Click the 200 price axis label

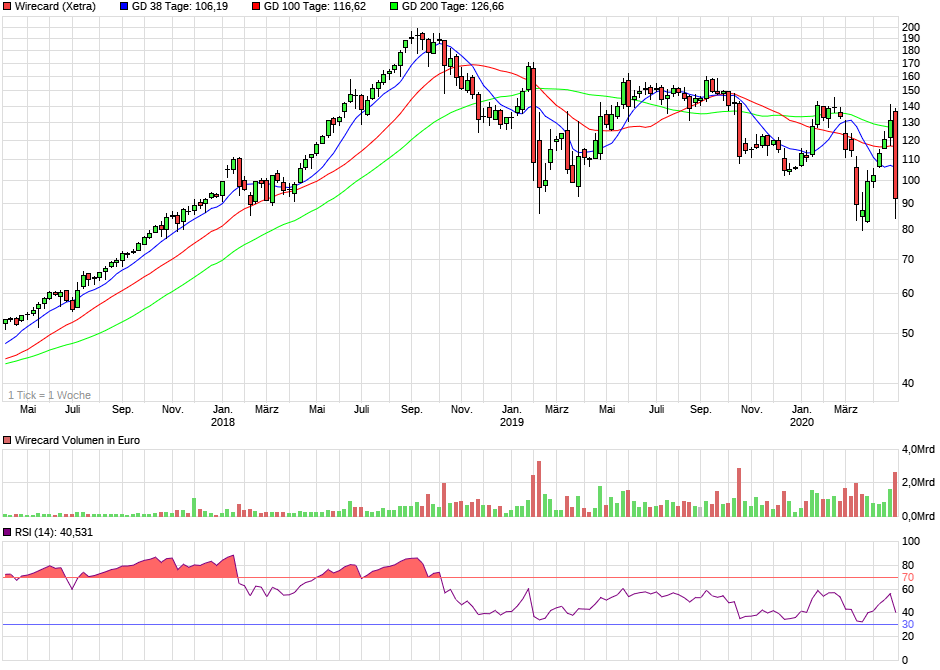(x=911, y=27)
